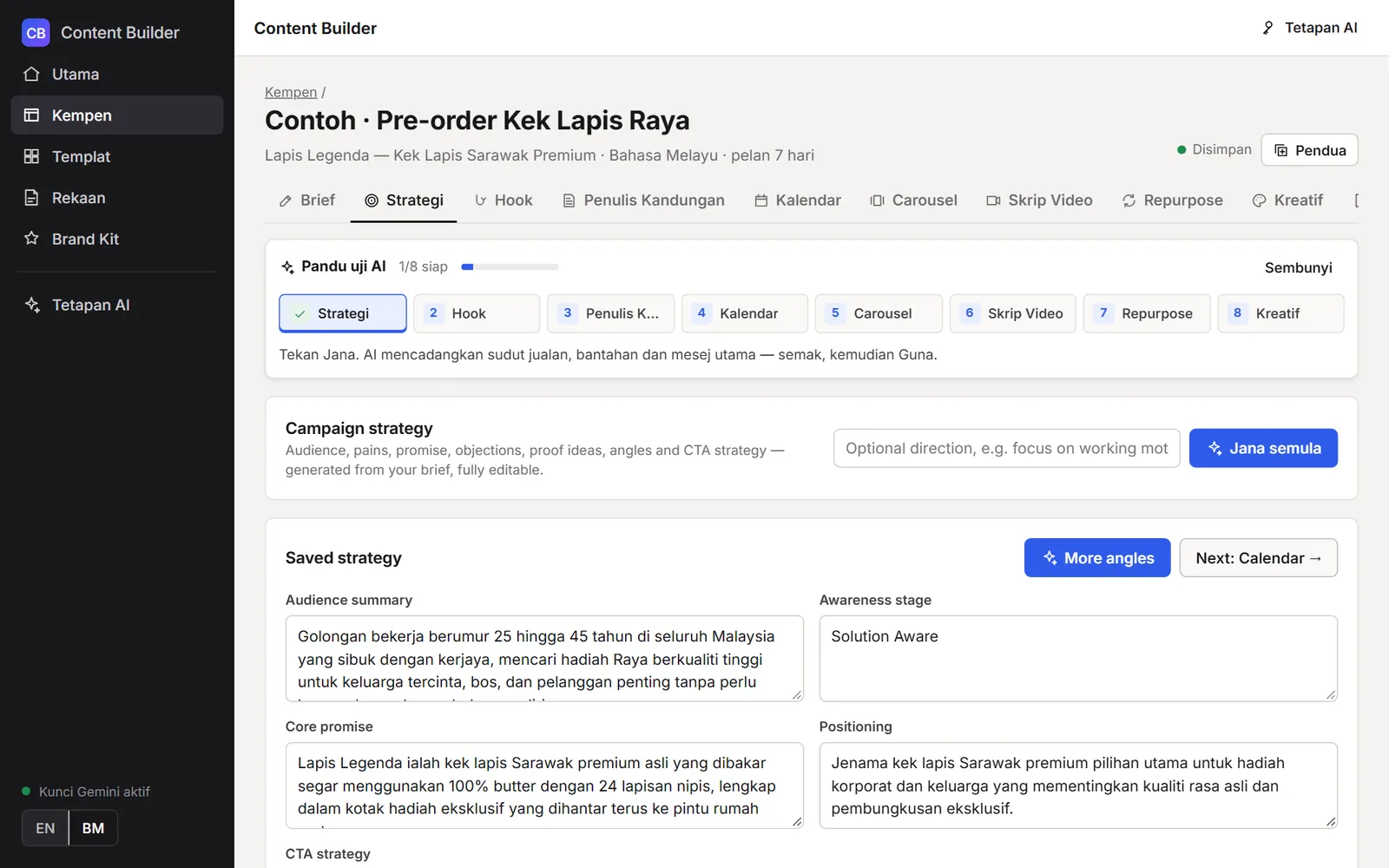
Task: Click into the Audience summary text area
Action: [x=544, y=659]
